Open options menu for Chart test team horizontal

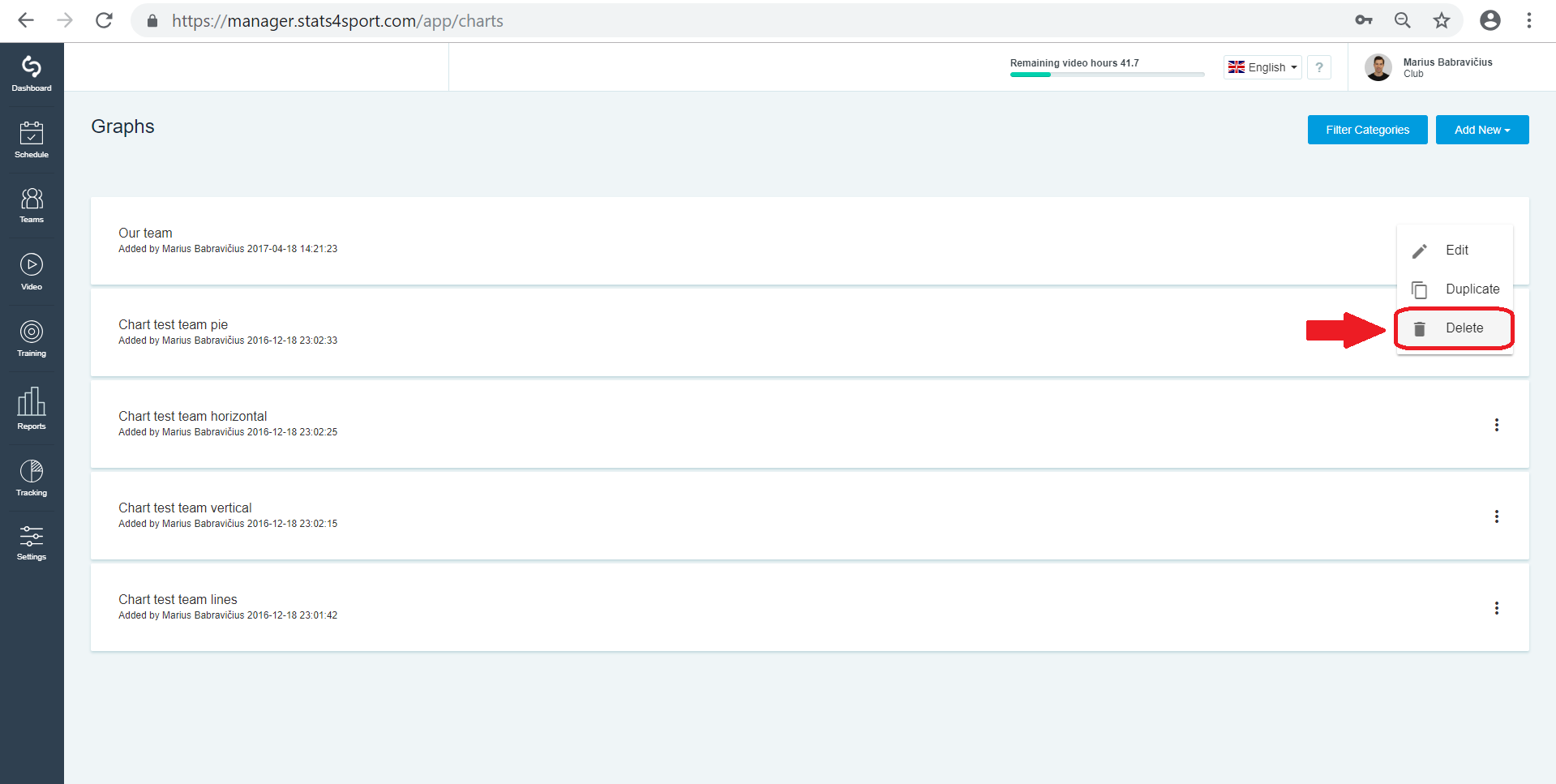1497,425
